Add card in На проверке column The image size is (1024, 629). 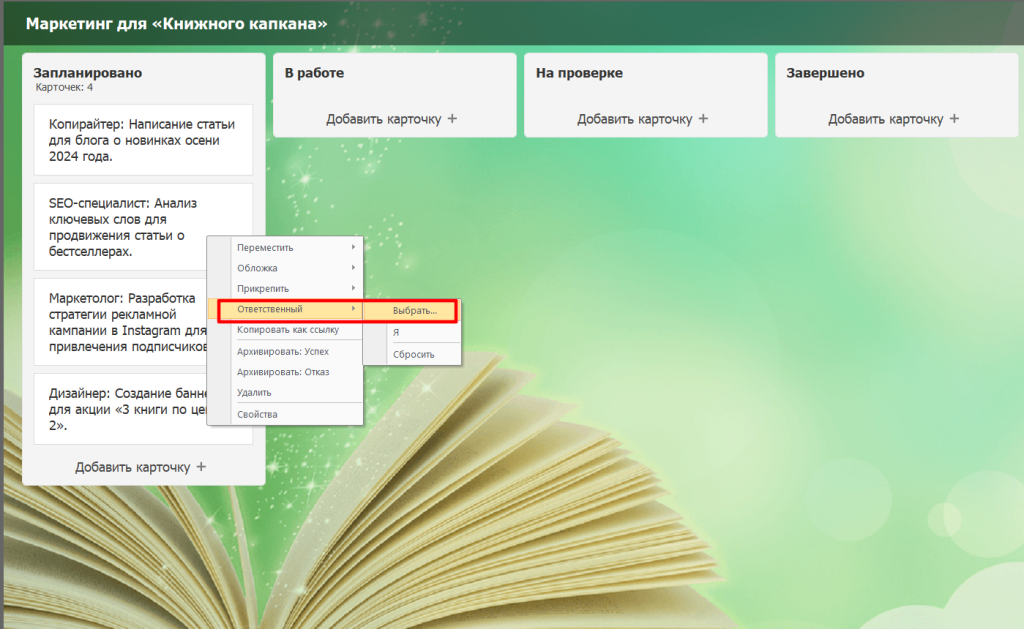(x=643, y=119)
